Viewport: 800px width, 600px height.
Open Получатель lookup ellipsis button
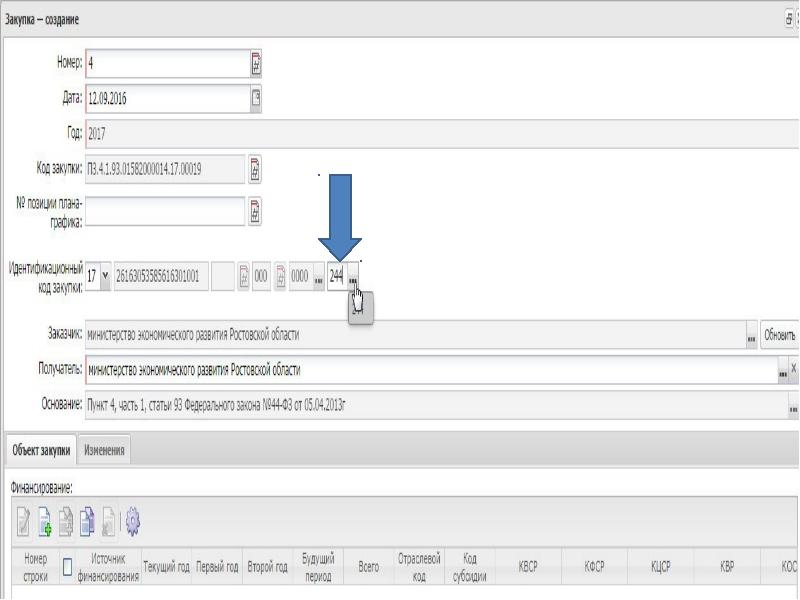(x=783, y=372)
